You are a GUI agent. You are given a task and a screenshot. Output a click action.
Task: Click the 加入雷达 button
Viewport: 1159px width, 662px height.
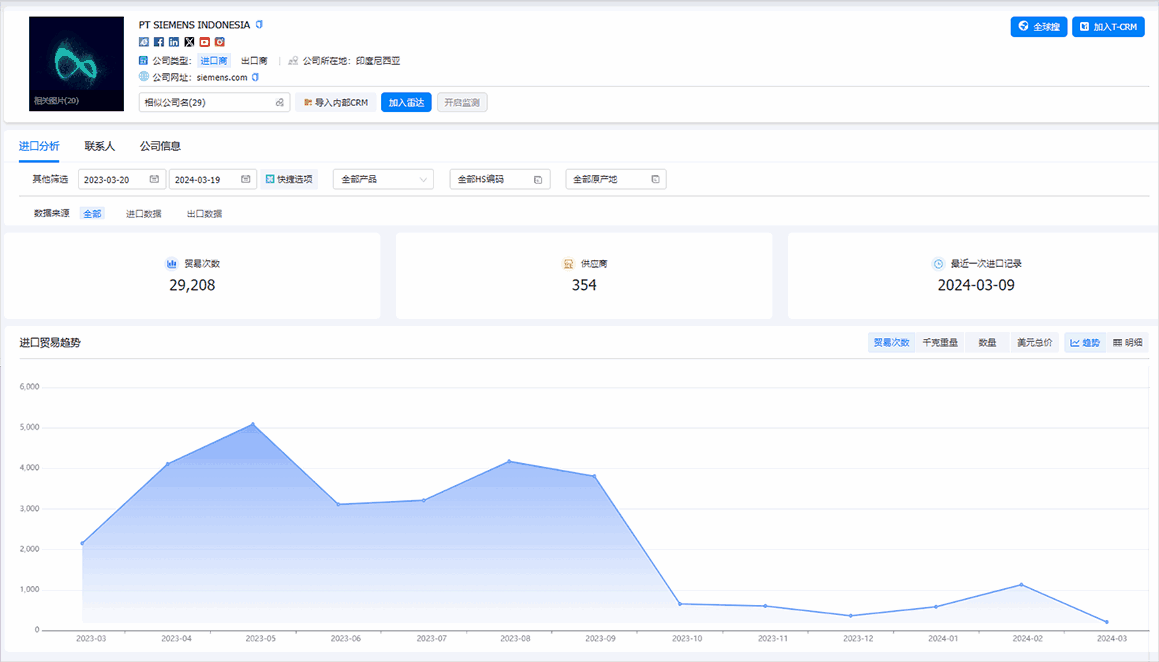[406, 102]
